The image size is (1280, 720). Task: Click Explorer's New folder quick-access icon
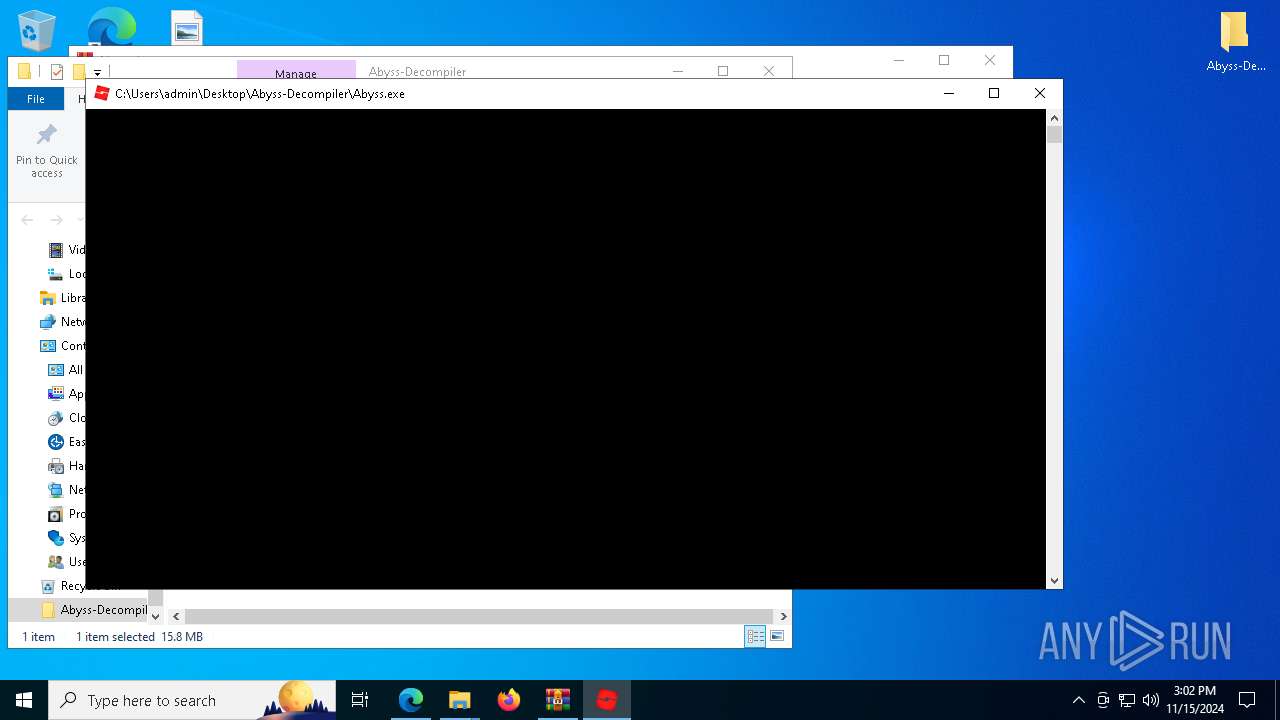coord(78,71)
